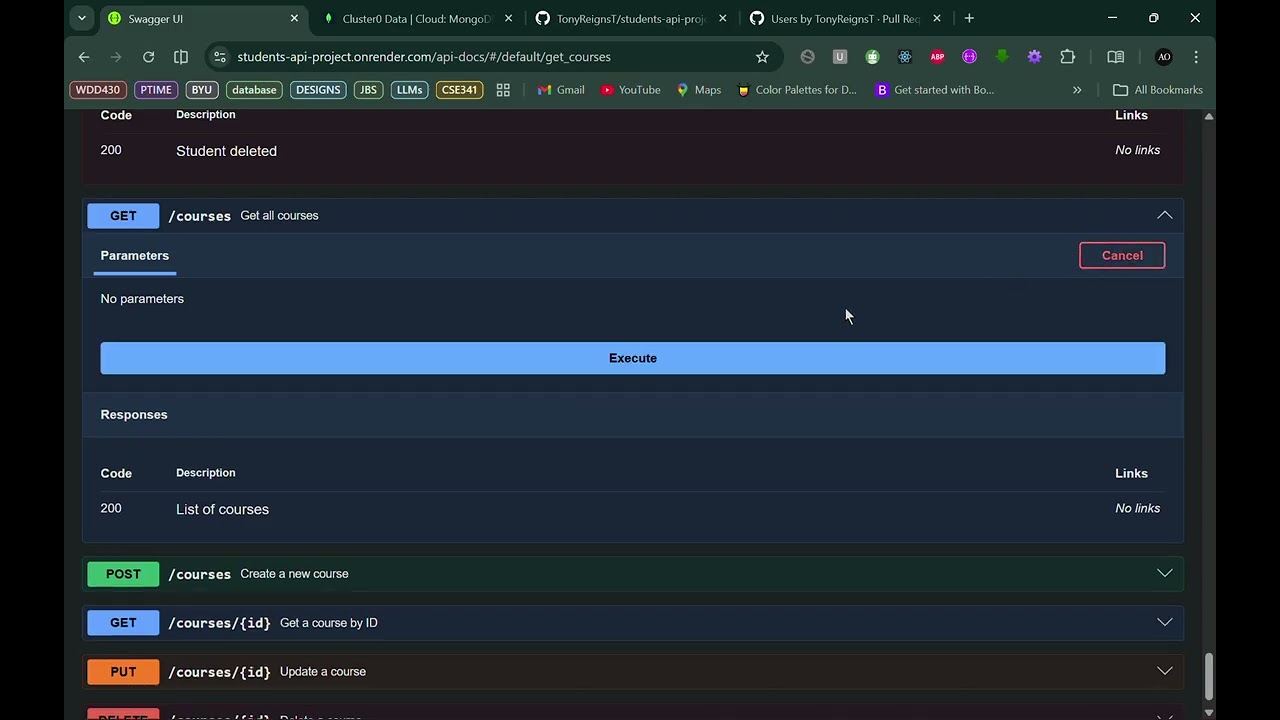Open Get started with Bo... bookmark

pyautogui.click(x=935, y=90)
